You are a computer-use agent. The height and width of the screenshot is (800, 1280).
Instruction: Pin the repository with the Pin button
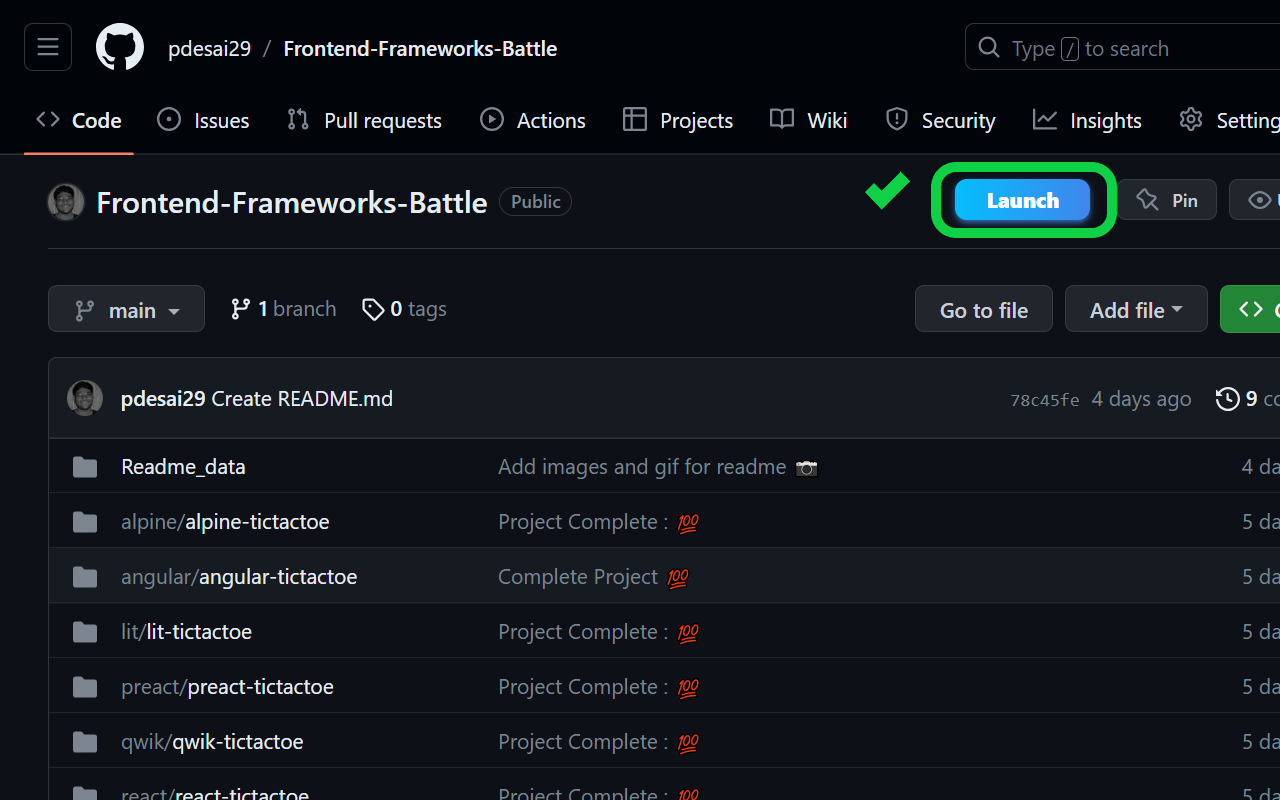coord(1167,200)
